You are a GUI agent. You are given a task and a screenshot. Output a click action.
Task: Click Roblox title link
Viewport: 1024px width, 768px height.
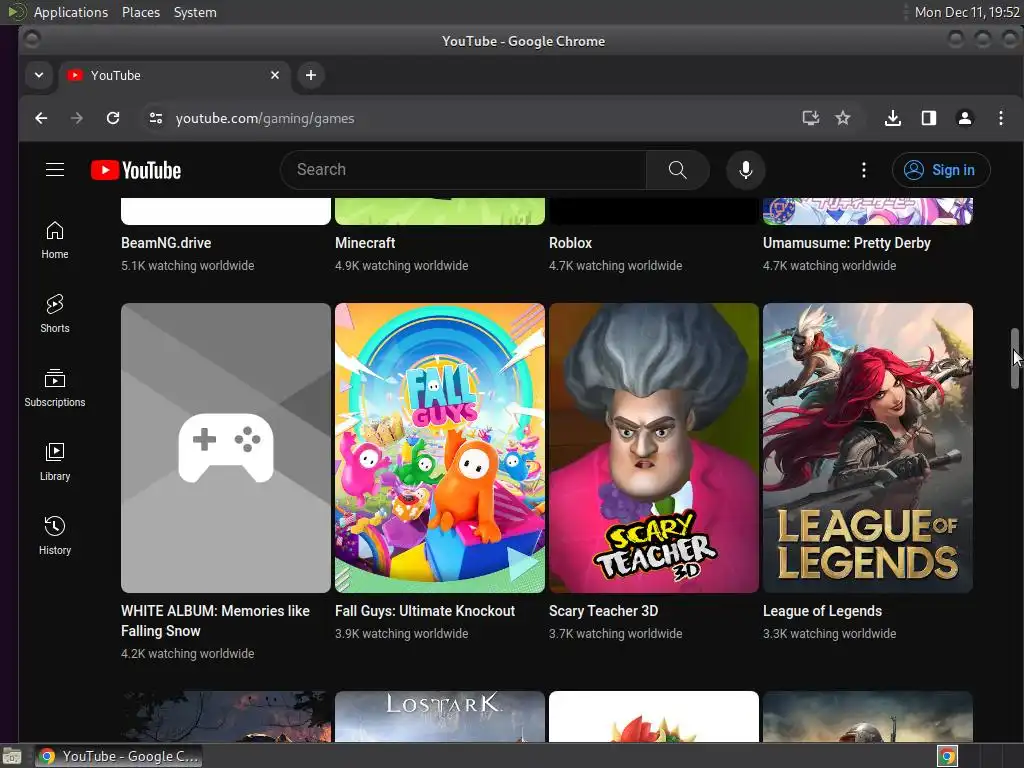pos(570,243)
